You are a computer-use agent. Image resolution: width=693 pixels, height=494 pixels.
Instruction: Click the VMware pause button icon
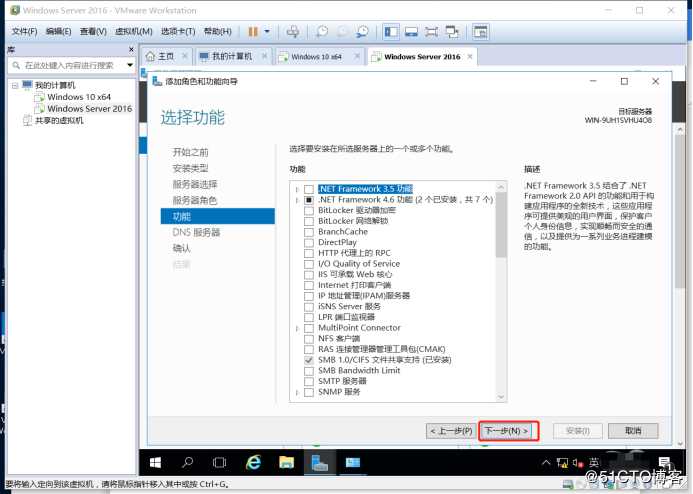click(x=253, y=32)
